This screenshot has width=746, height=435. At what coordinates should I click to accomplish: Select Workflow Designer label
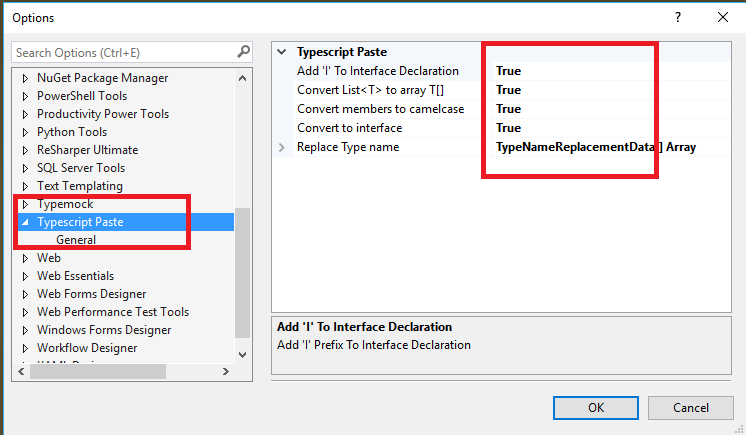87,348
